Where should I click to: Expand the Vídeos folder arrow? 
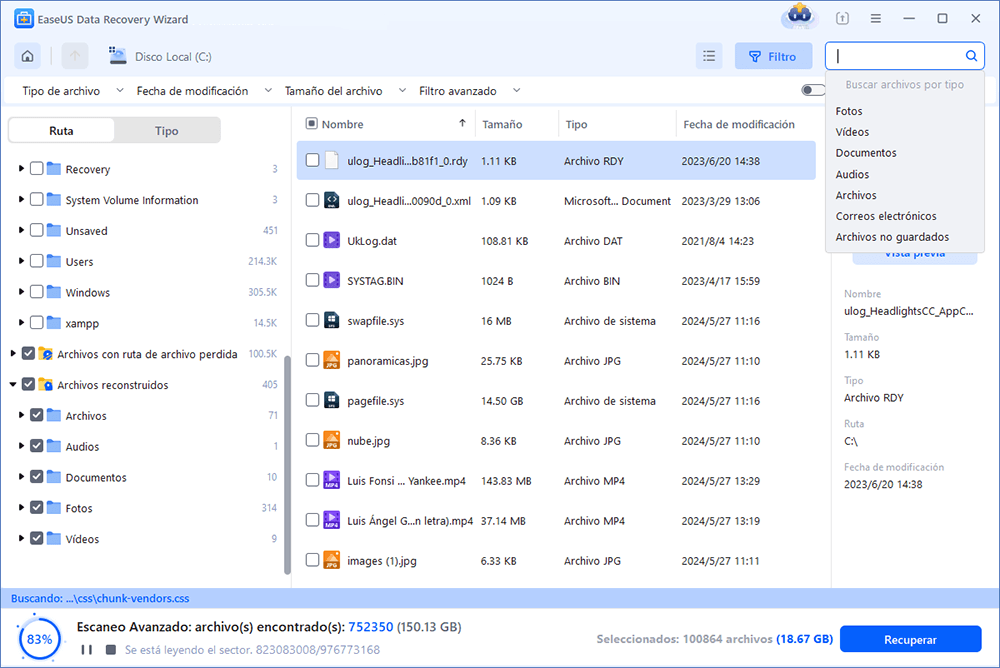click(21, 538)
